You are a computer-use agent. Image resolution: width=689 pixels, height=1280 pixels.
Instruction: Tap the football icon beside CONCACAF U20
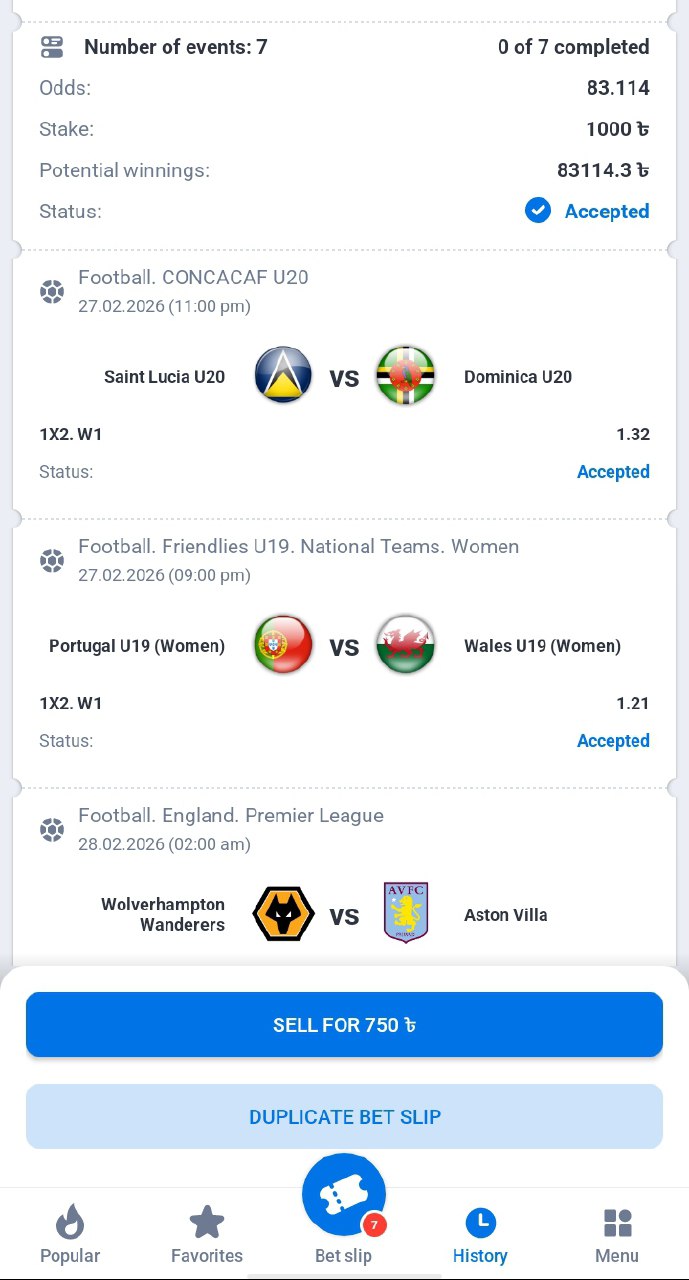(x=52, y=292)
